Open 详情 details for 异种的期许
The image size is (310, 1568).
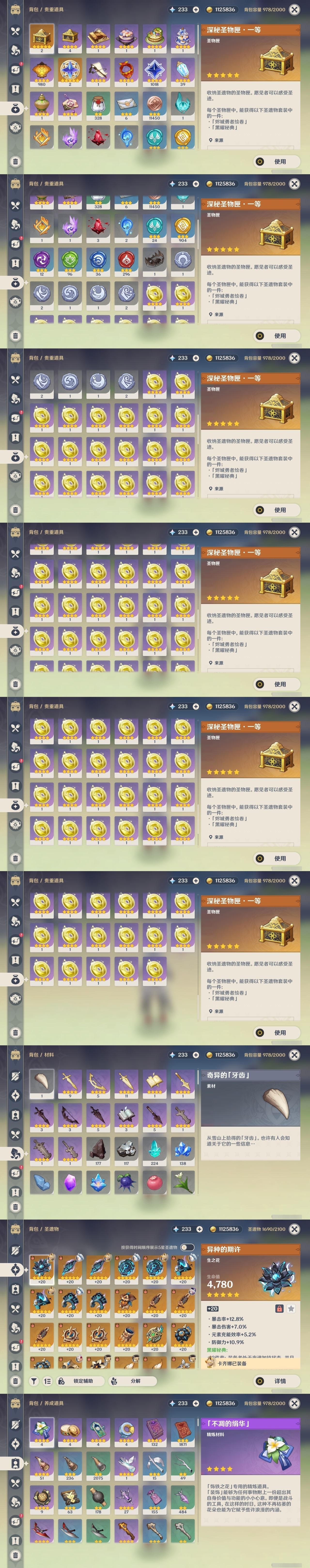coord(277,1381)
